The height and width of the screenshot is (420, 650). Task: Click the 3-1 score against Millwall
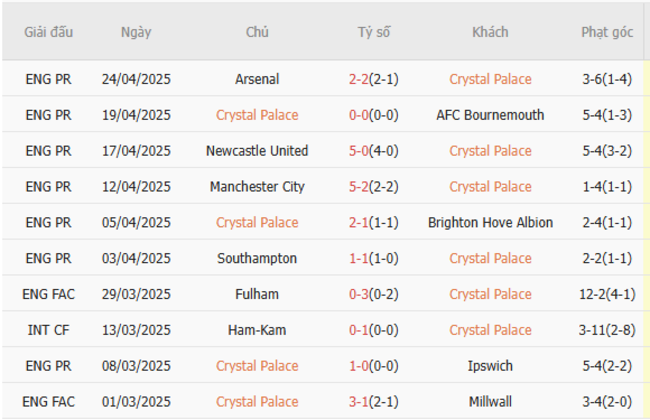(360, 402)
